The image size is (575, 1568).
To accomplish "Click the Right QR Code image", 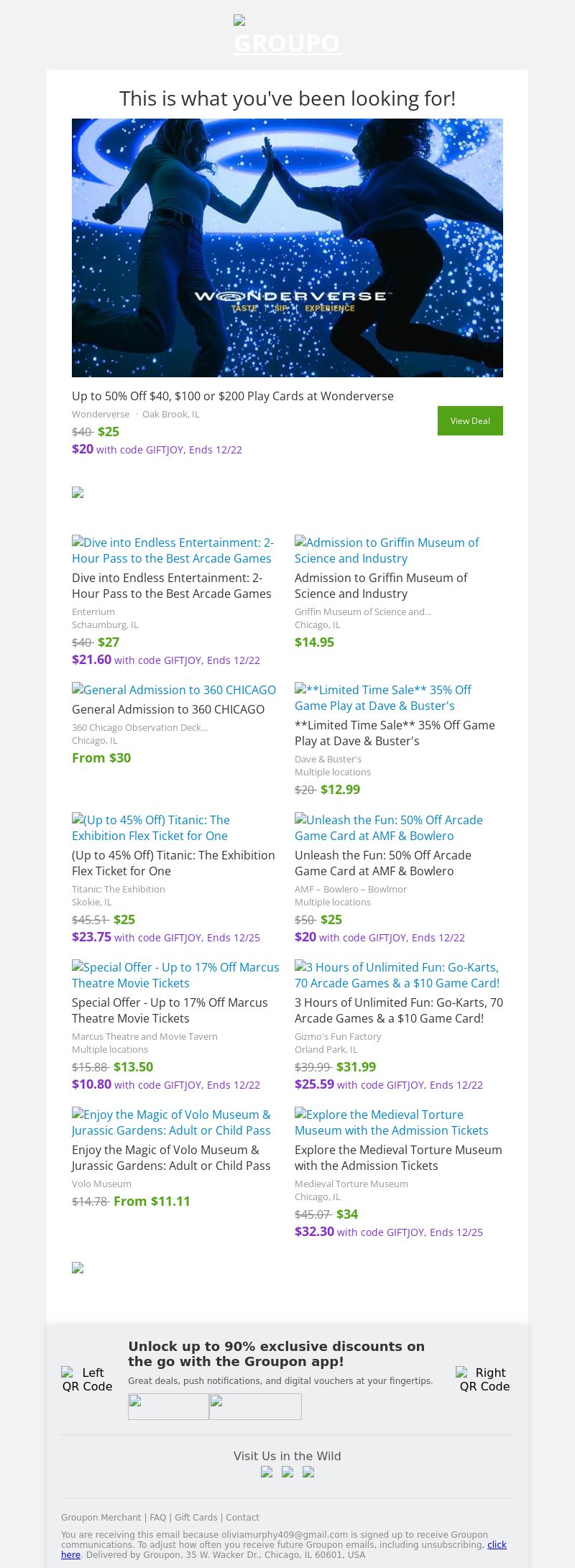I will pyautogui.click(x=484, y=1379).
